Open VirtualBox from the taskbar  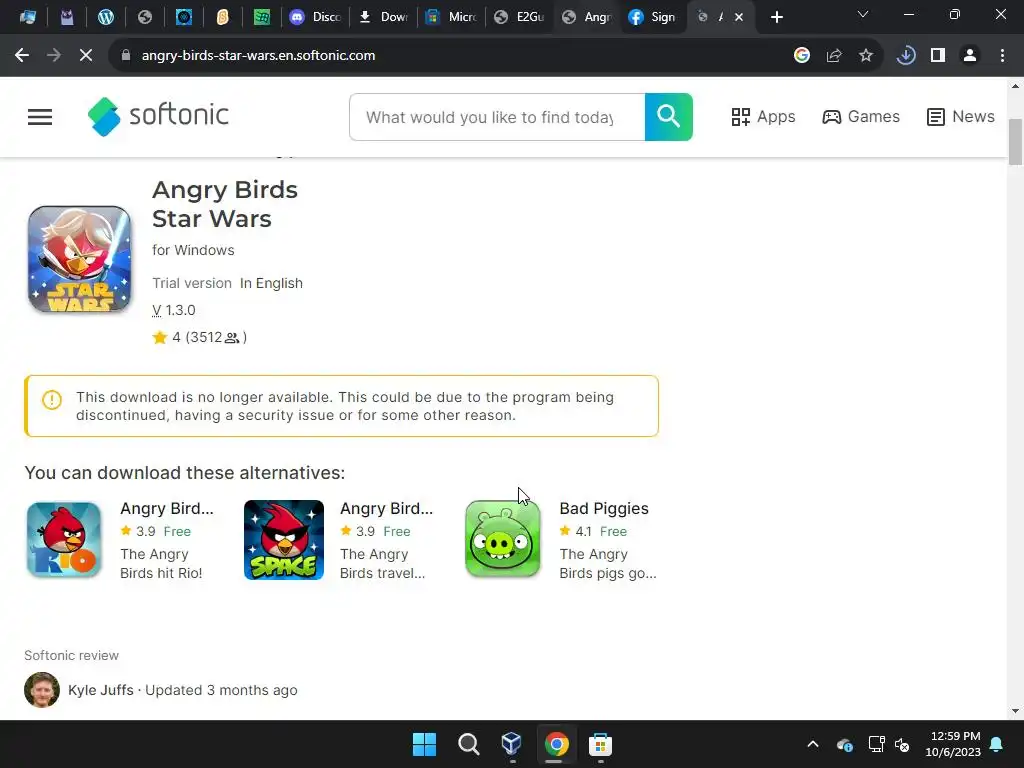(512, 744)
